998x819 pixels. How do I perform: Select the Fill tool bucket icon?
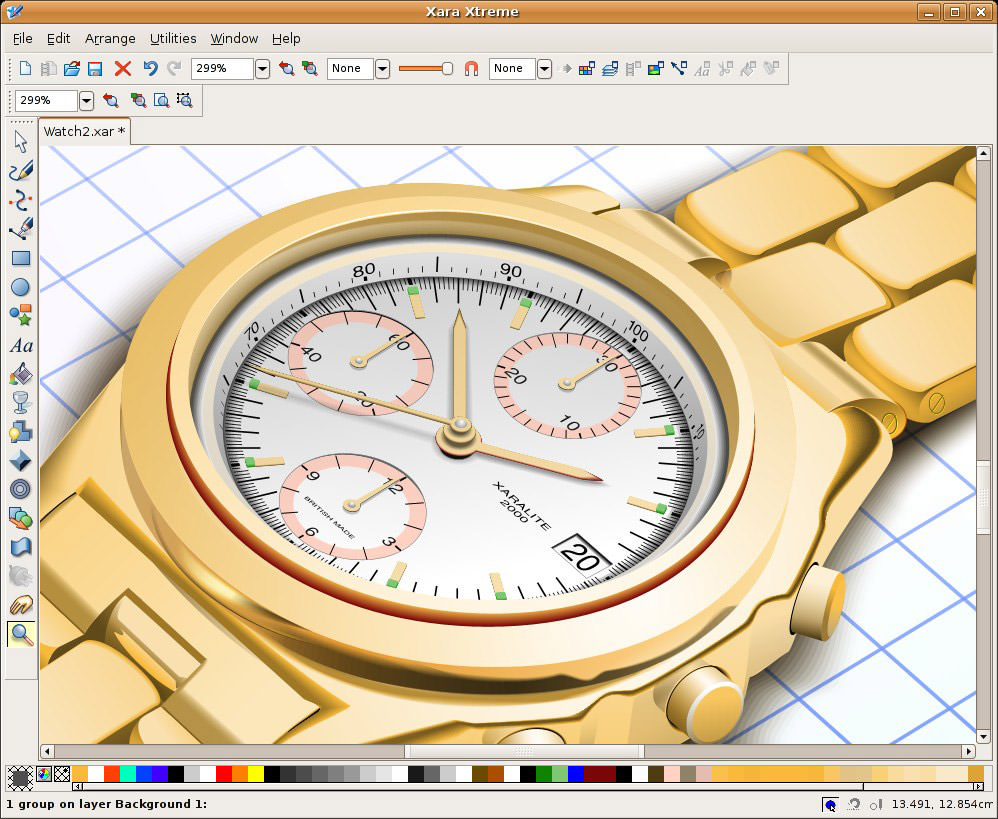(20, 374)
